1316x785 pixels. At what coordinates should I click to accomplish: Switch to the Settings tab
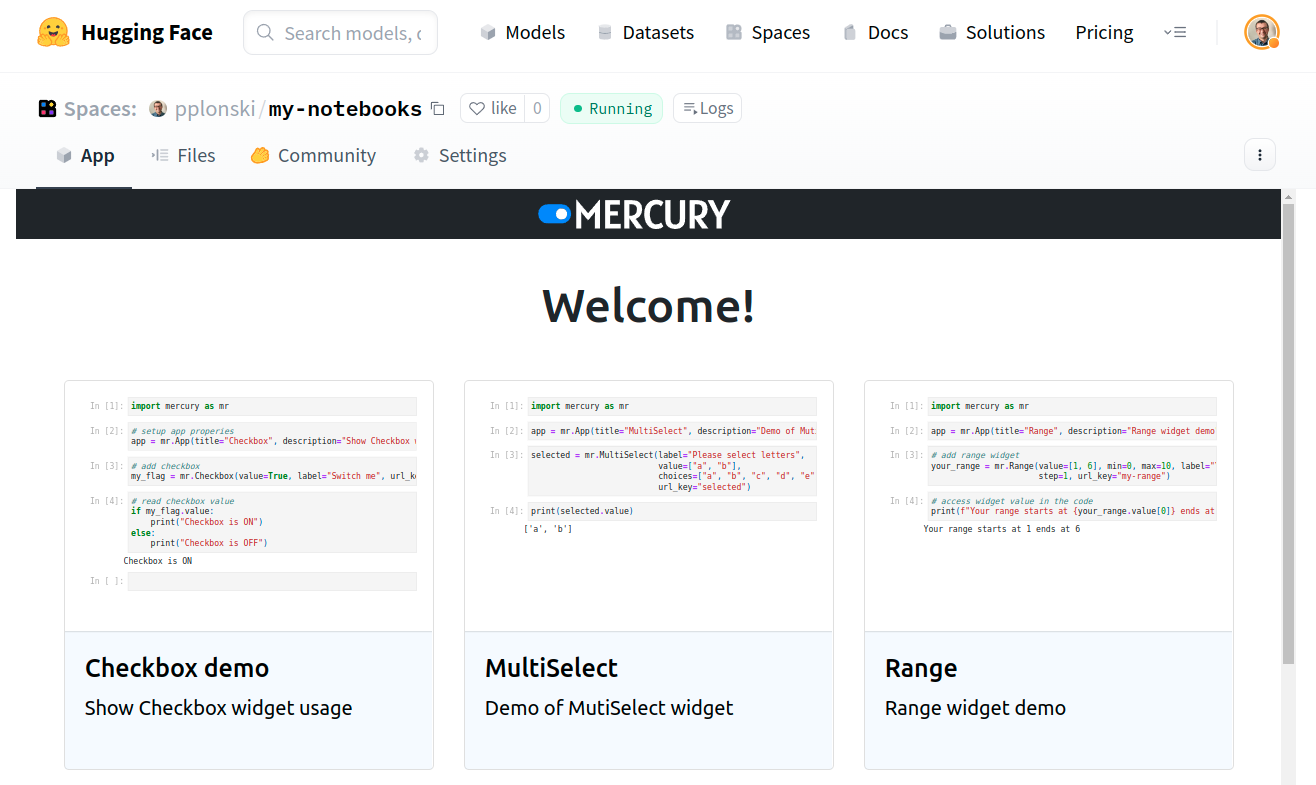tap(460, 155)
